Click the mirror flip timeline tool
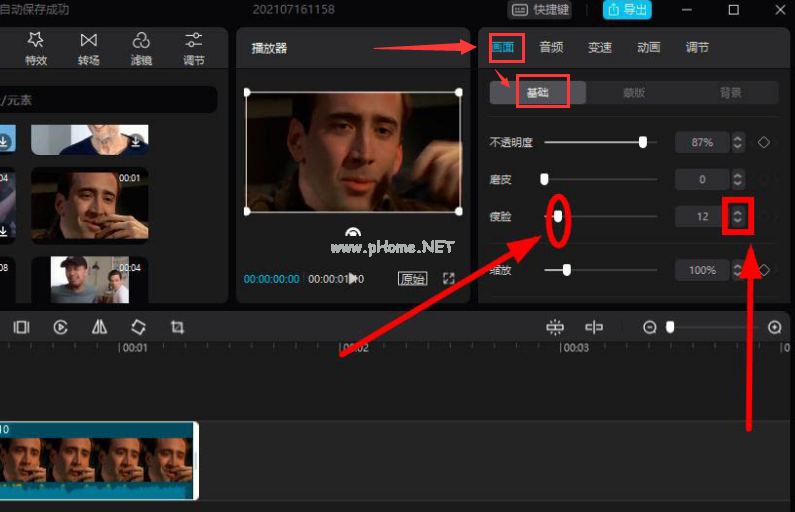Image resolution: width=795 pixels, height=512 pixels. click(99, 327)
